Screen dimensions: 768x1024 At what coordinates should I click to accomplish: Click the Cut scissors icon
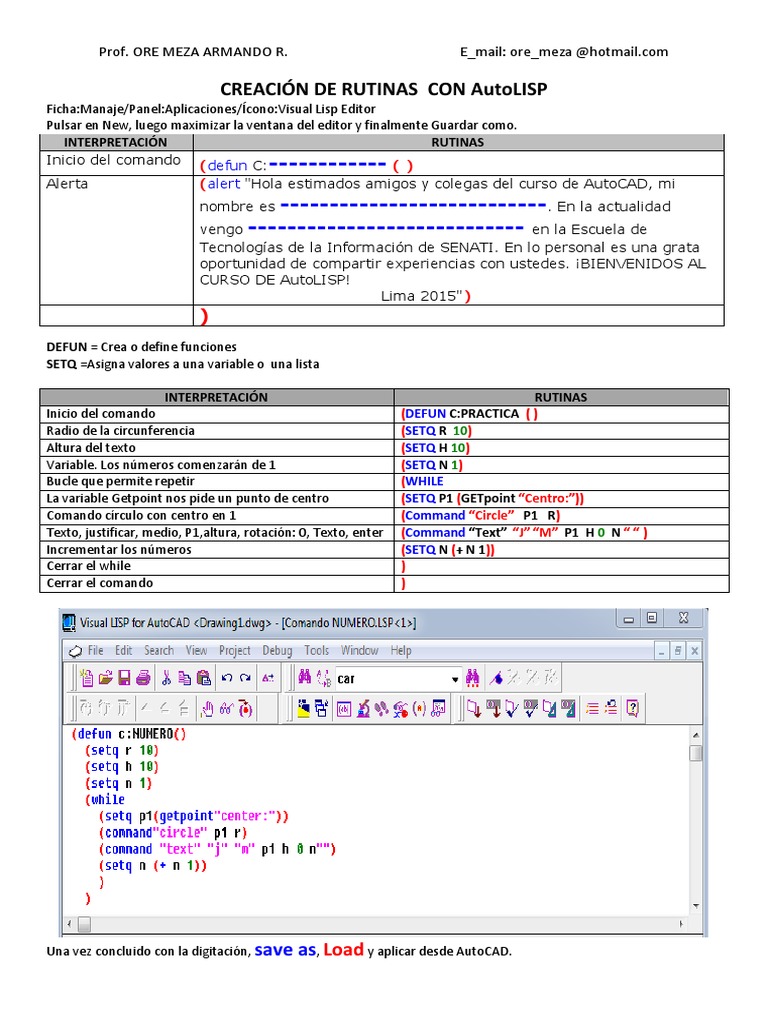point(166,678)
